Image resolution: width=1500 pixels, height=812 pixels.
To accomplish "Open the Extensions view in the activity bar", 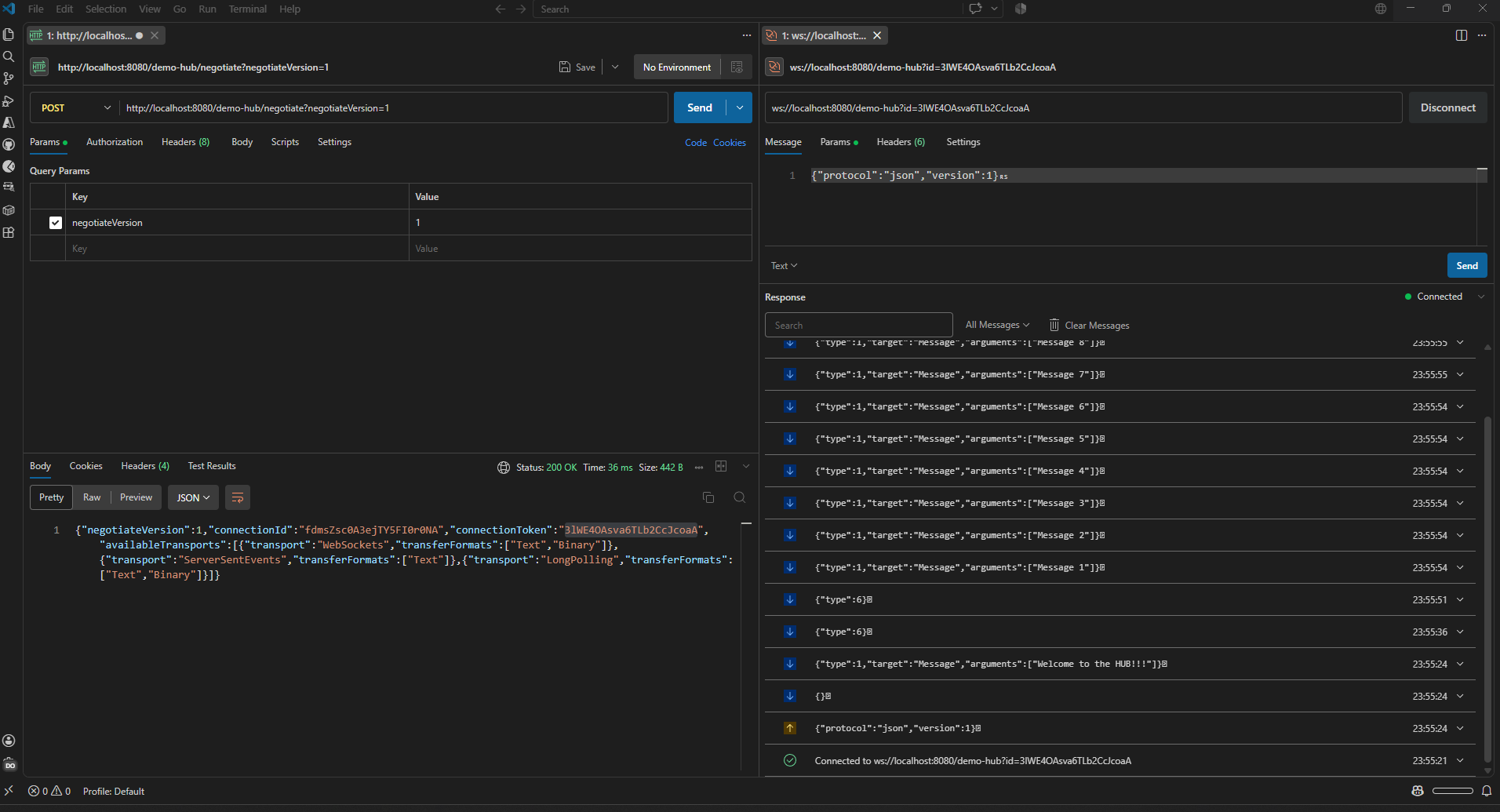I will [x=9, y=232].
